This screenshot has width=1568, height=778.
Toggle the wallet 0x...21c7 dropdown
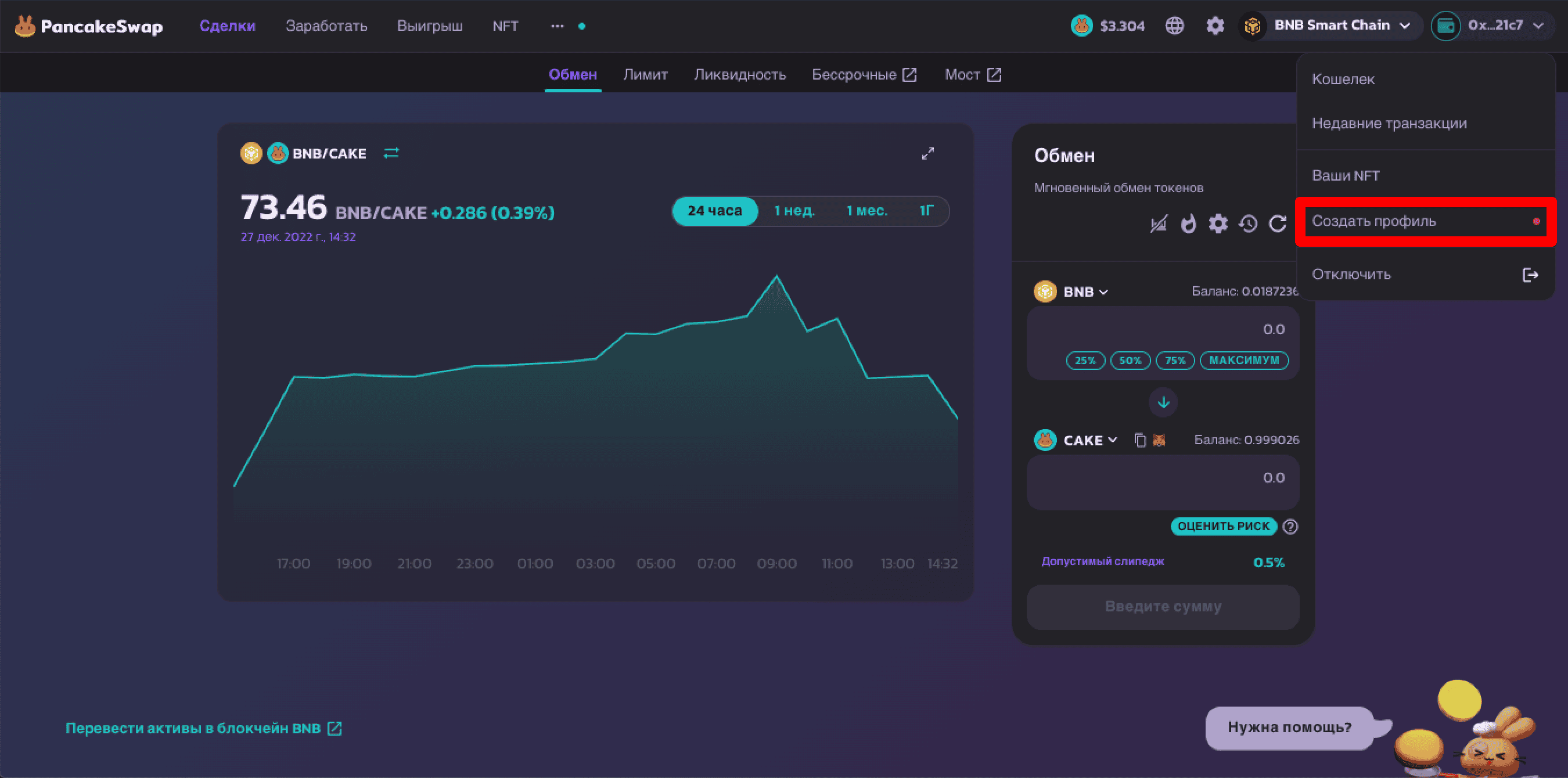pos(1493,26)
